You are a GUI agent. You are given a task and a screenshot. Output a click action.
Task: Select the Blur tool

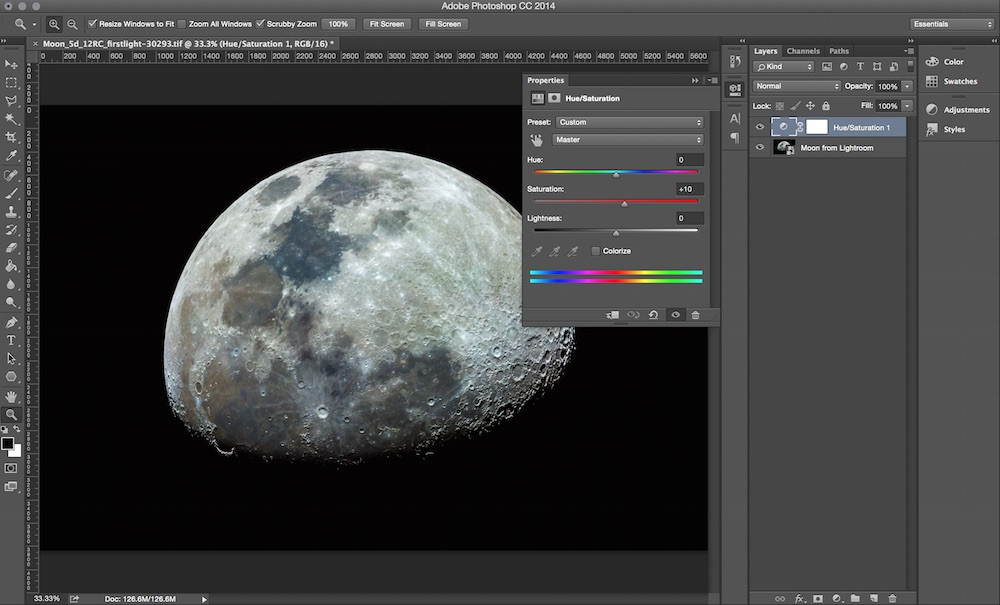pos(11,284)
